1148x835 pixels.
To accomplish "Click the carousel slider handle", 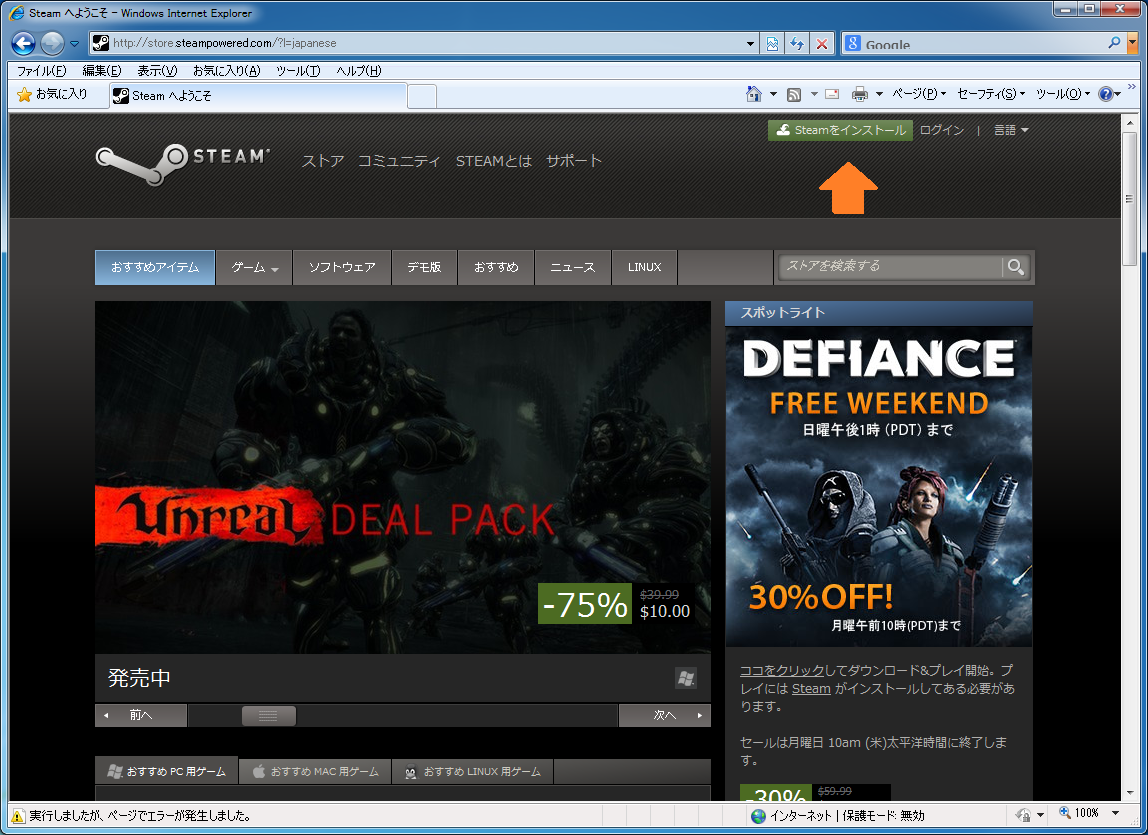I will point(269,716).
